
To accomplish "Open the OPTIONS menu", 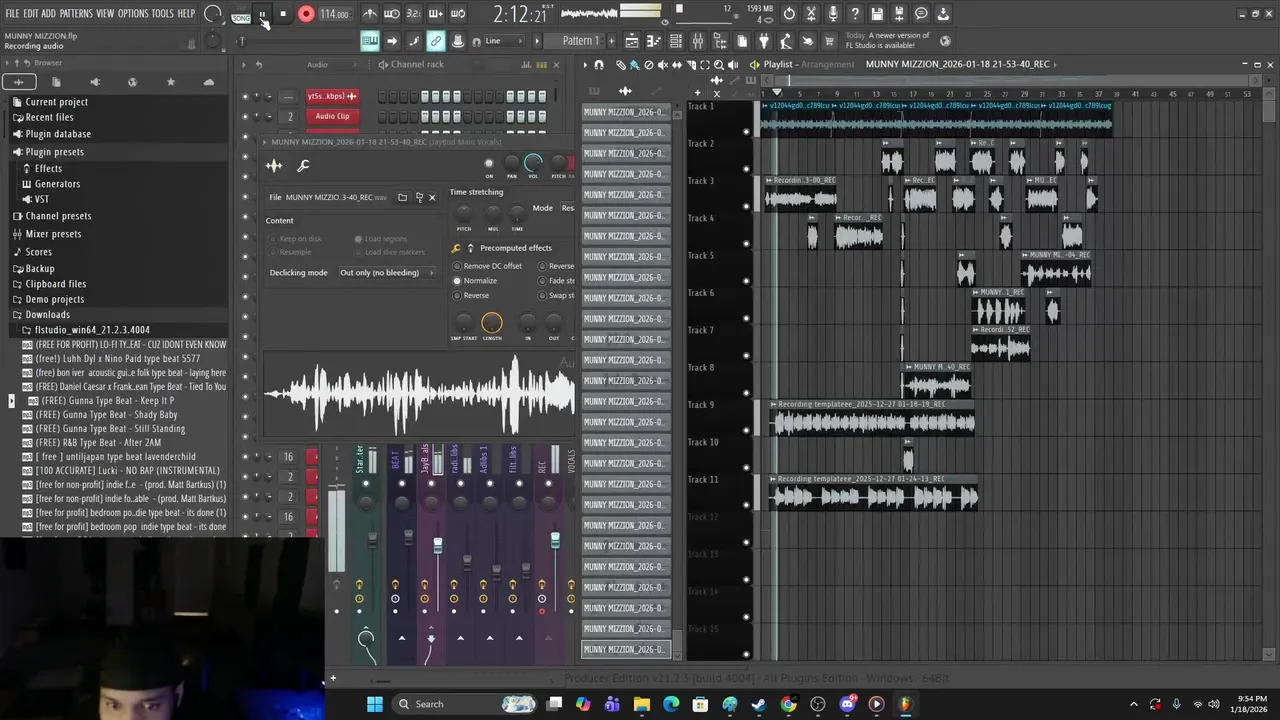I will 133,14.
